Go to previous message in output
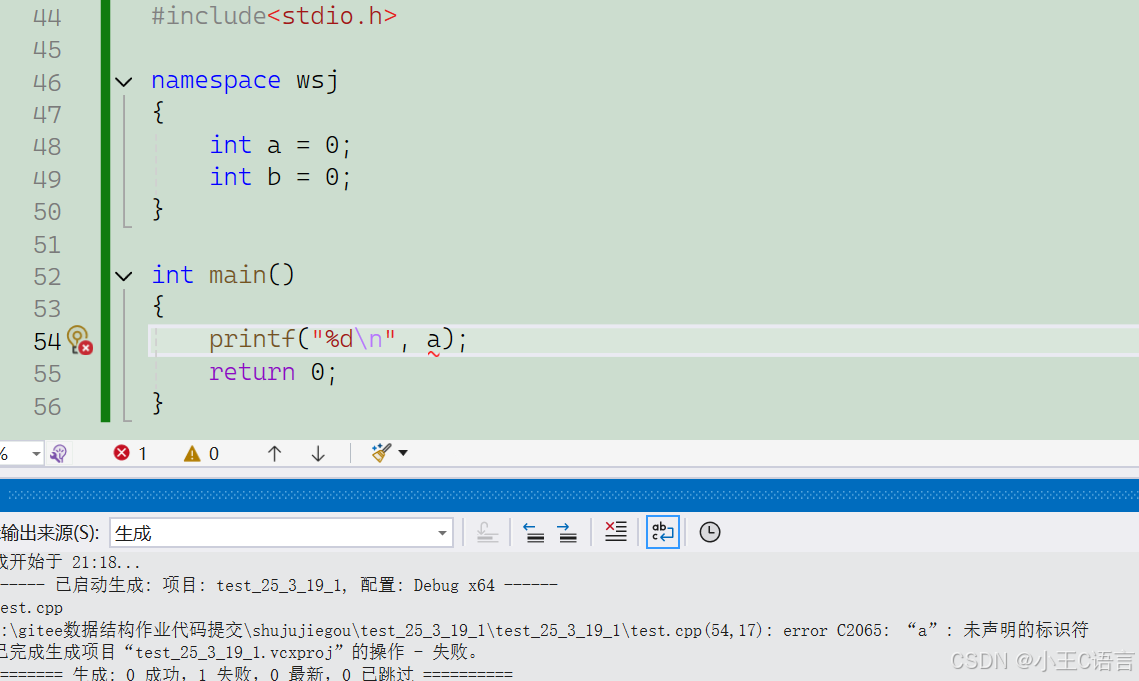Image resolution: width=1139 pixels, height=681 pixels. tap(534, 533)
